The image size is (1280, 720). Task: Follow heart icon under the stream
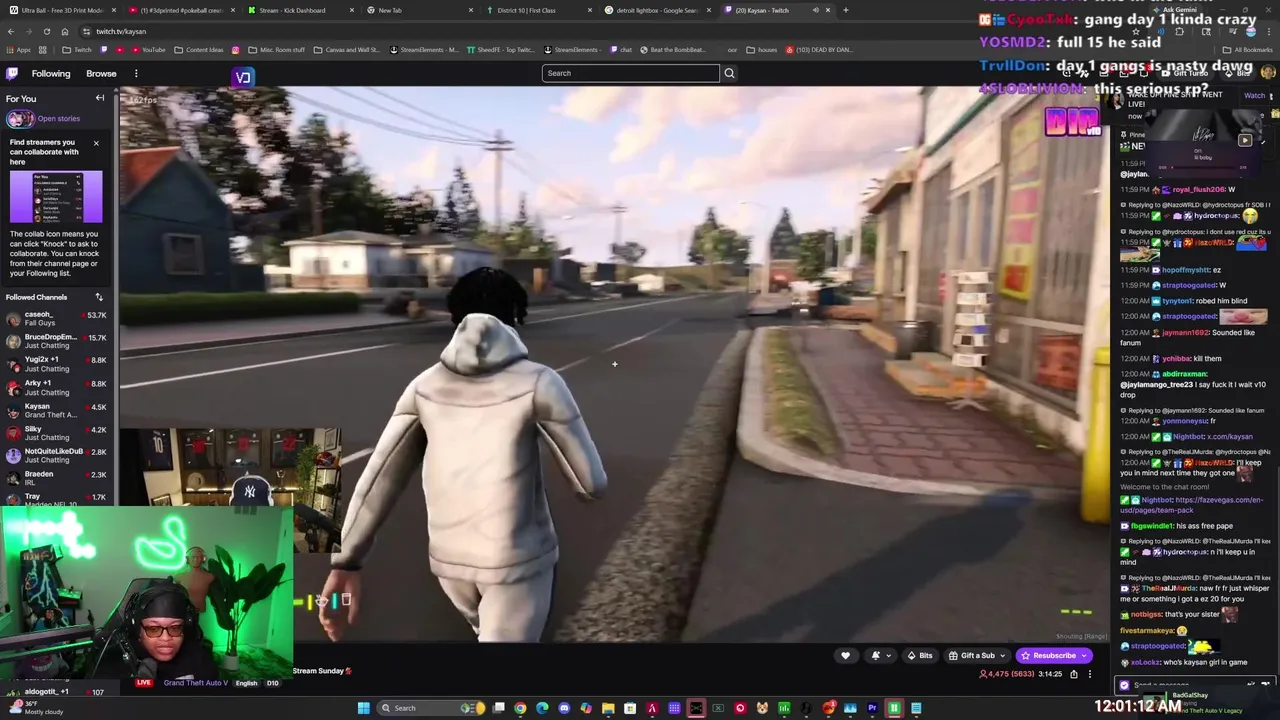coord(845,656)
